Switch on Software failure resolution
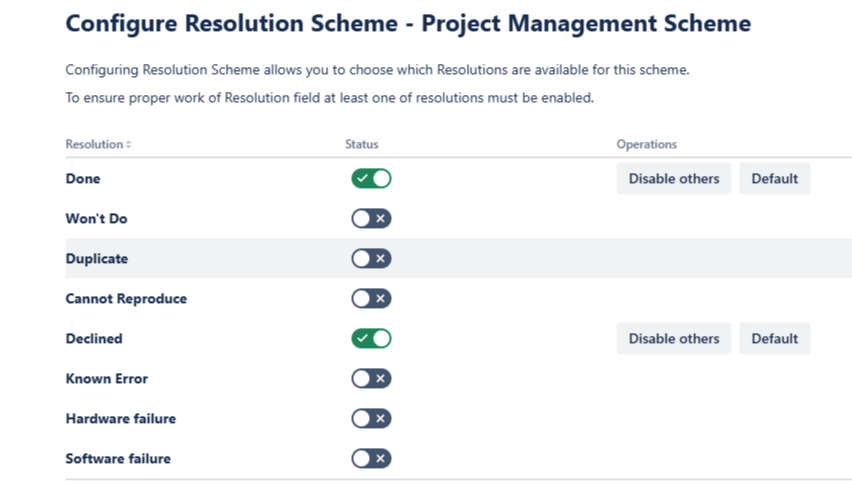 (371, 459)
